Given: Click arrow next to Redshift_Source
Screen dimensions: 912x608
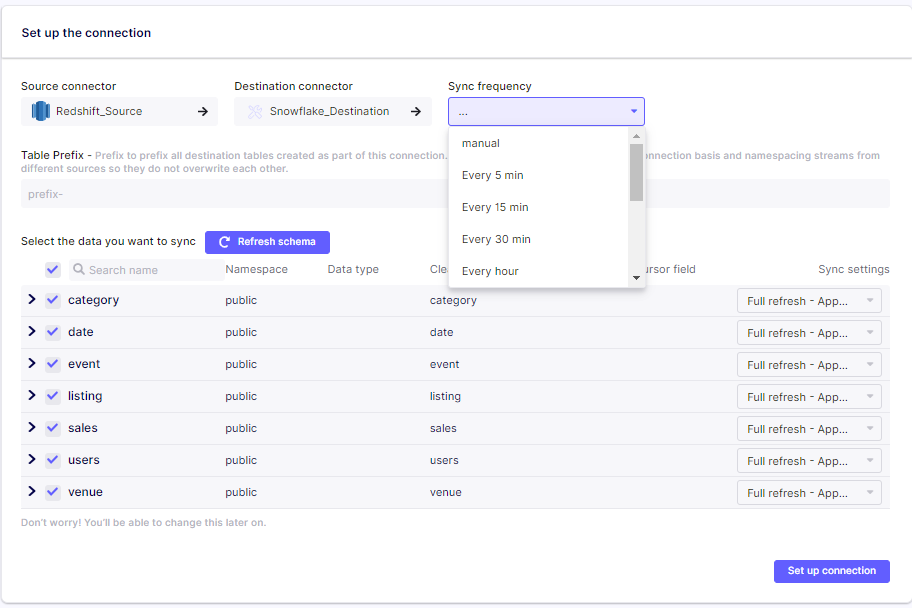Looking at the screenshot, I should pyautogui.click(x=203, y=111).
